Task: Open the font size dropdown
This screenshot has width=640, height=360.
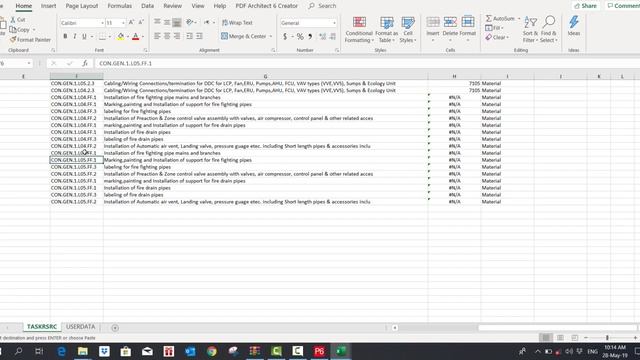Action: [x=123, y=23]
